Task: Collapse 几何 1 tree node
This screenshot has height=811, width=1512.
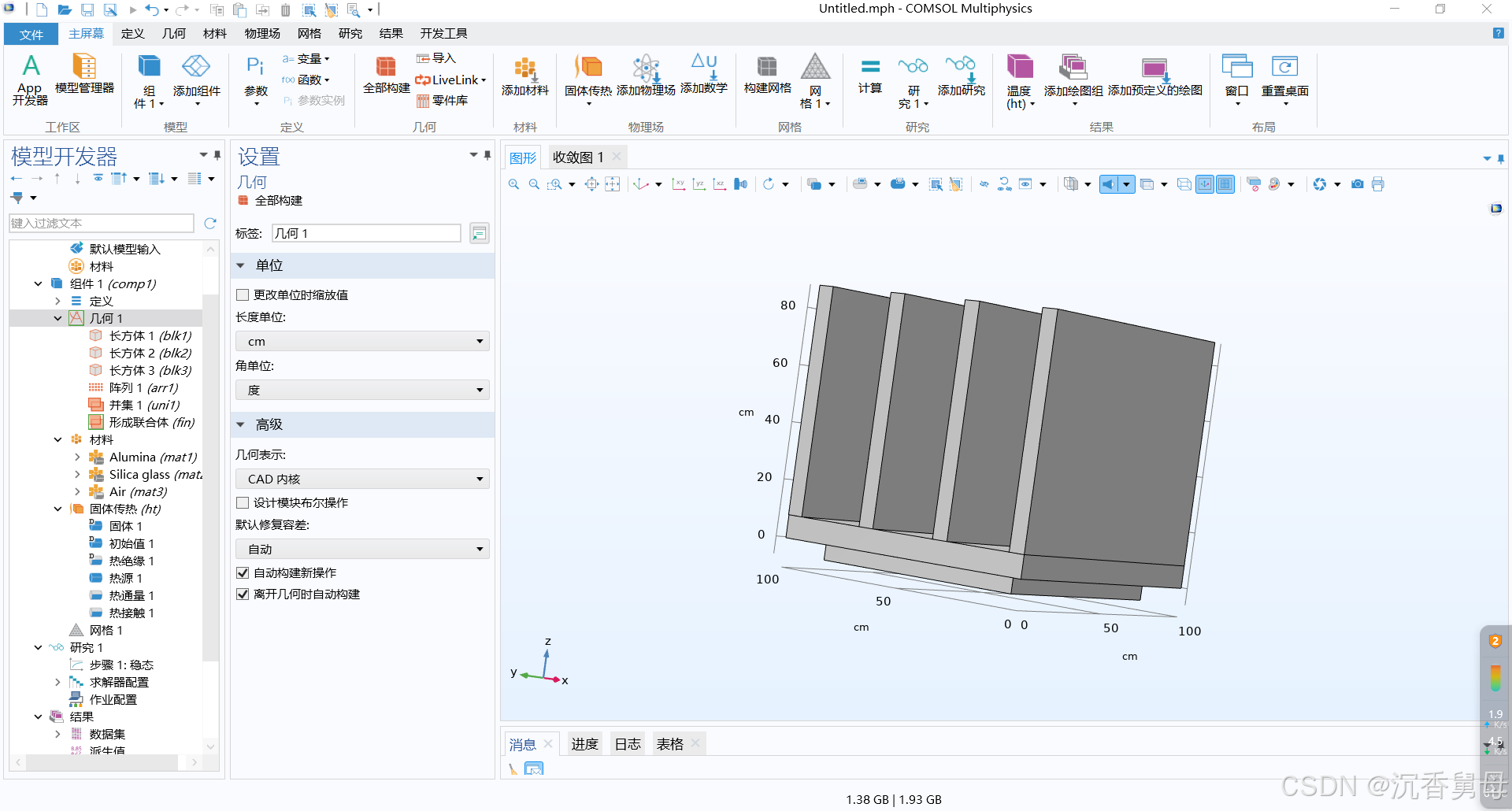Action: [57, 319]
